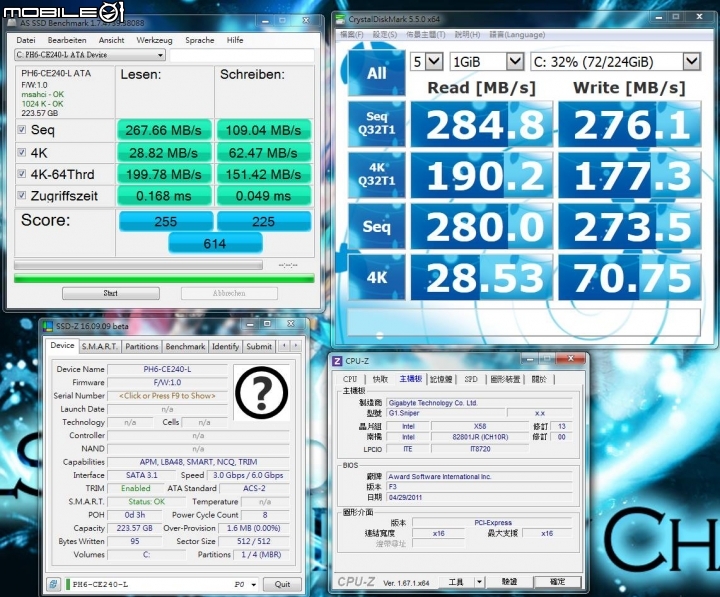The width and height of the screenshot is (720, 597).
Task: Run the 4K Q32T1 test button
Action: coord(377,175)
